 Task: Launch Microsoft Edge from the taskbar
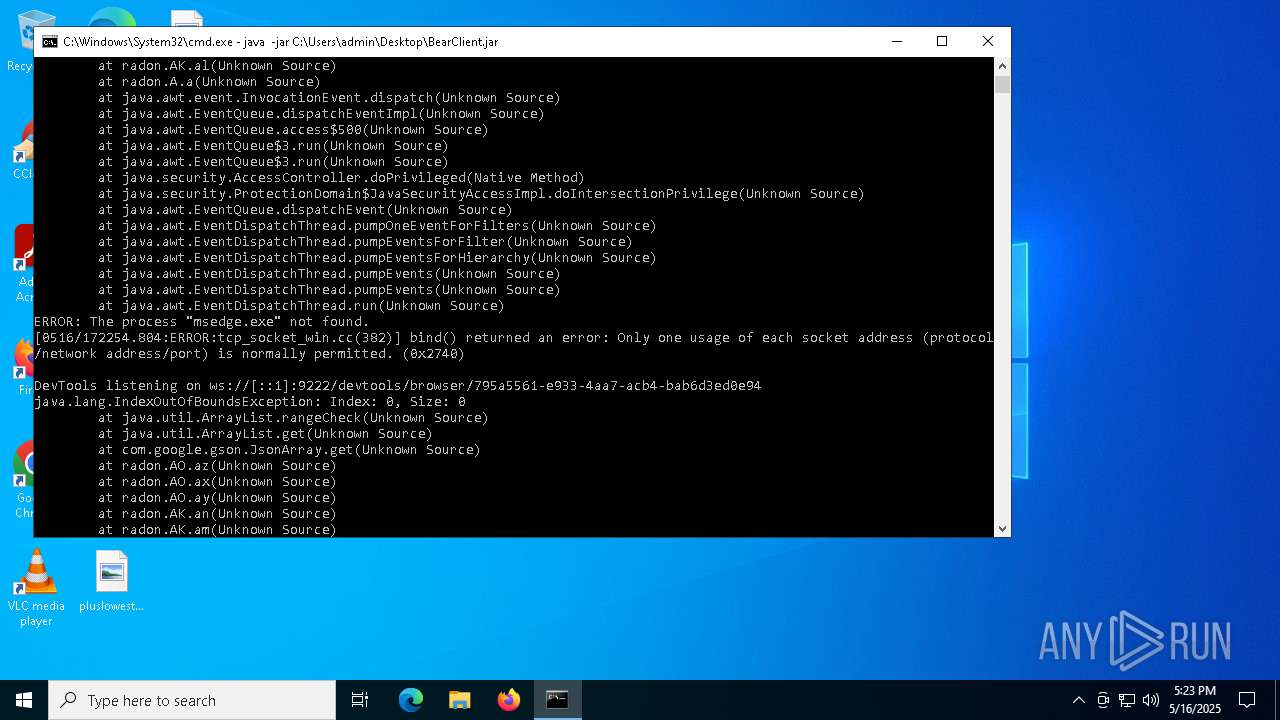[411, 700]
